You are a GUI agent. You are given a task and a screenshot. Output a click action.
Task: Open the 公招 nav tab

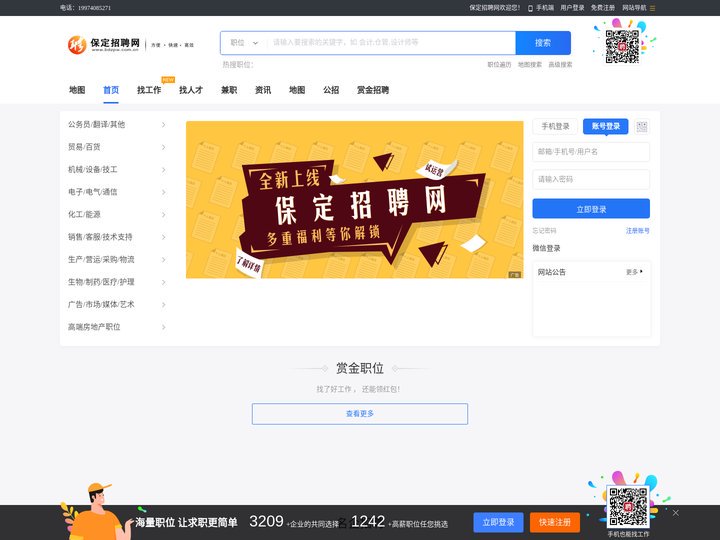click(x=331, y=90)
